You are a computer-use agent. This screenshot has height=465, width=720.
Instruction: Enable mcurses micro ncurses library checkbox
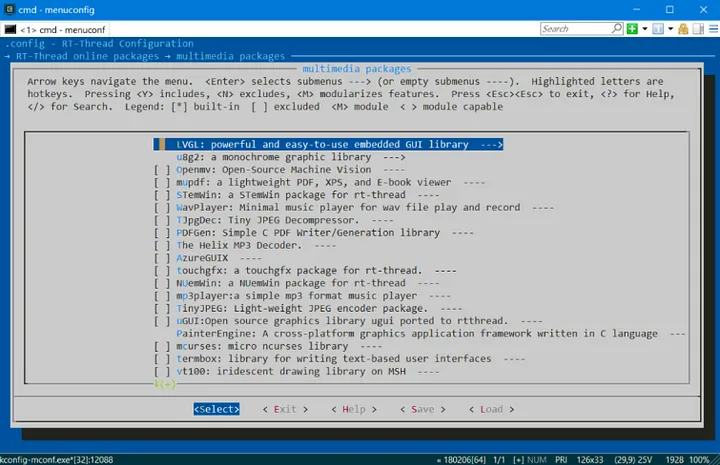[162, 347]
